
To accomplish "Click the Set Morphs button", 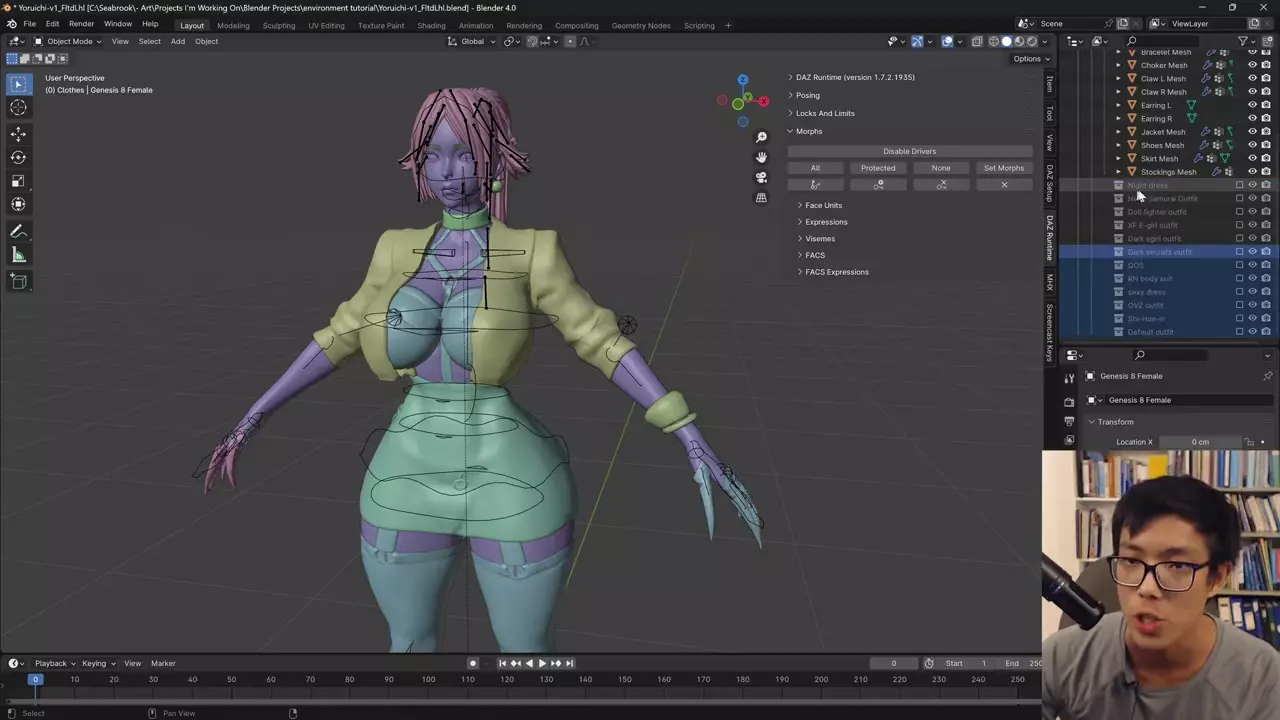I will (1003, 168).
